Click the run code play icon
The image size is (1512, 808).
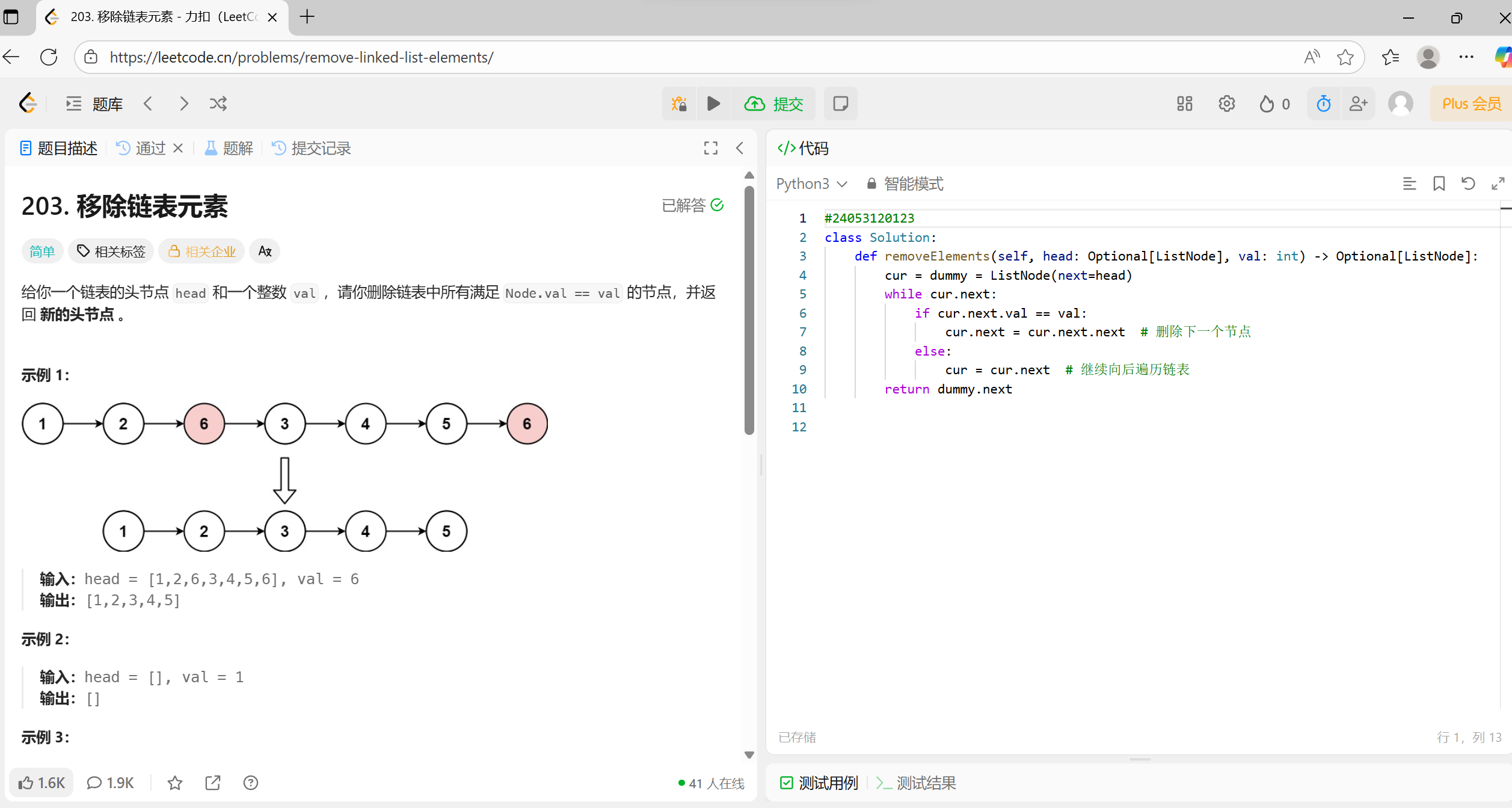pos(713,103)
